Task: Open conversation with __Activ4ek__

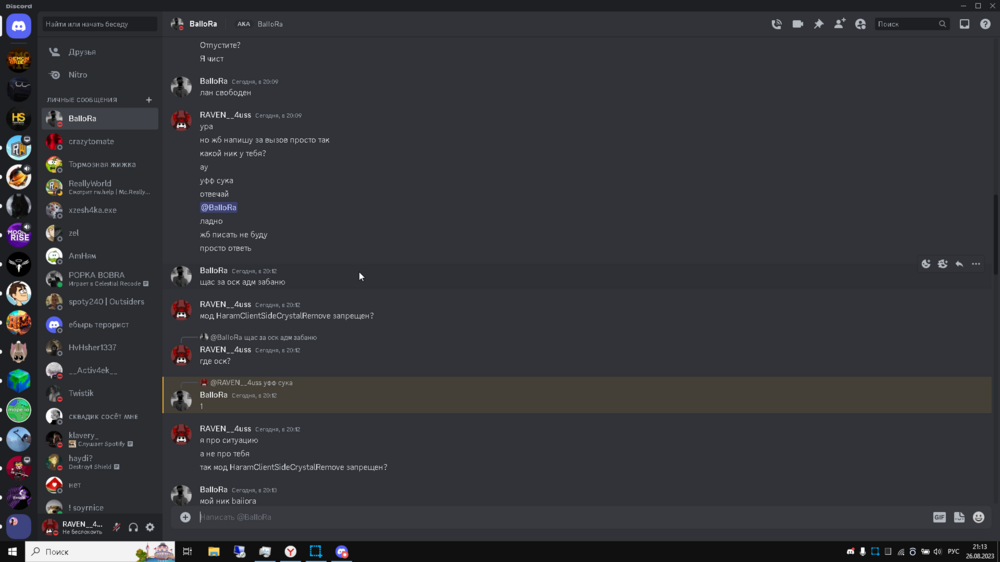Action: [100, 371]
